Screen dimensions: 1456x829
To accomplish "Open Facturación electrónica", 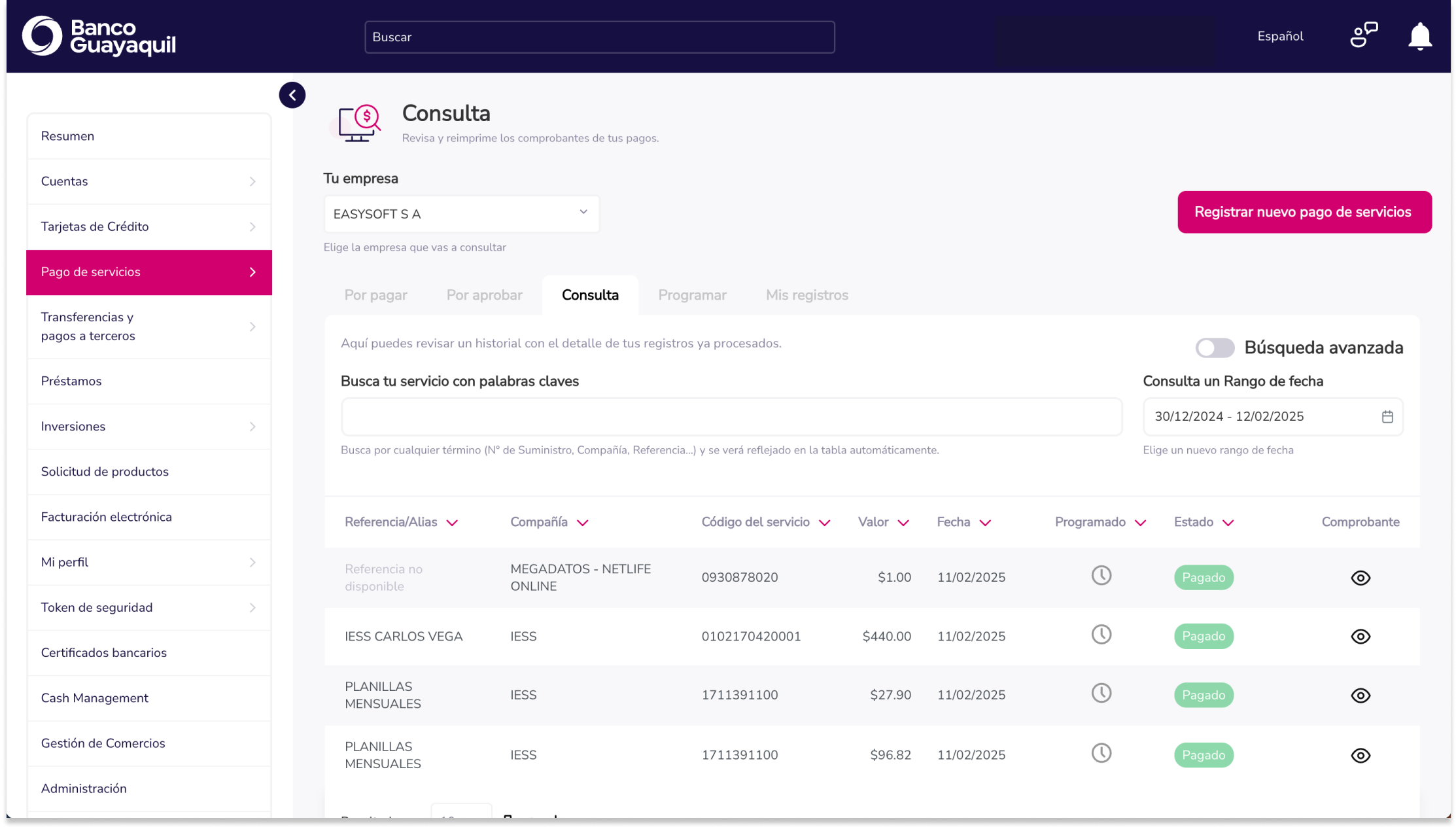I will (149, 517).
